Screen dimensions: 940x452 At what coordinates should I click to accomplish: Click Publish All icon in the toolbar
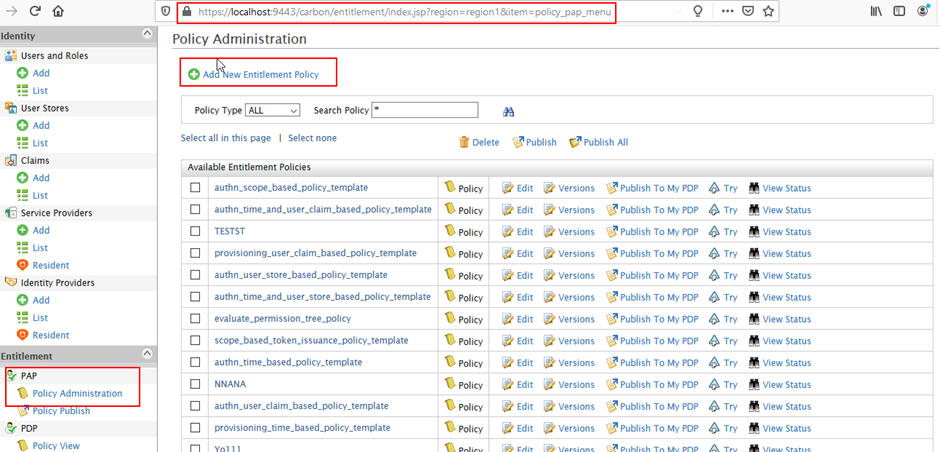pos(575,142)
